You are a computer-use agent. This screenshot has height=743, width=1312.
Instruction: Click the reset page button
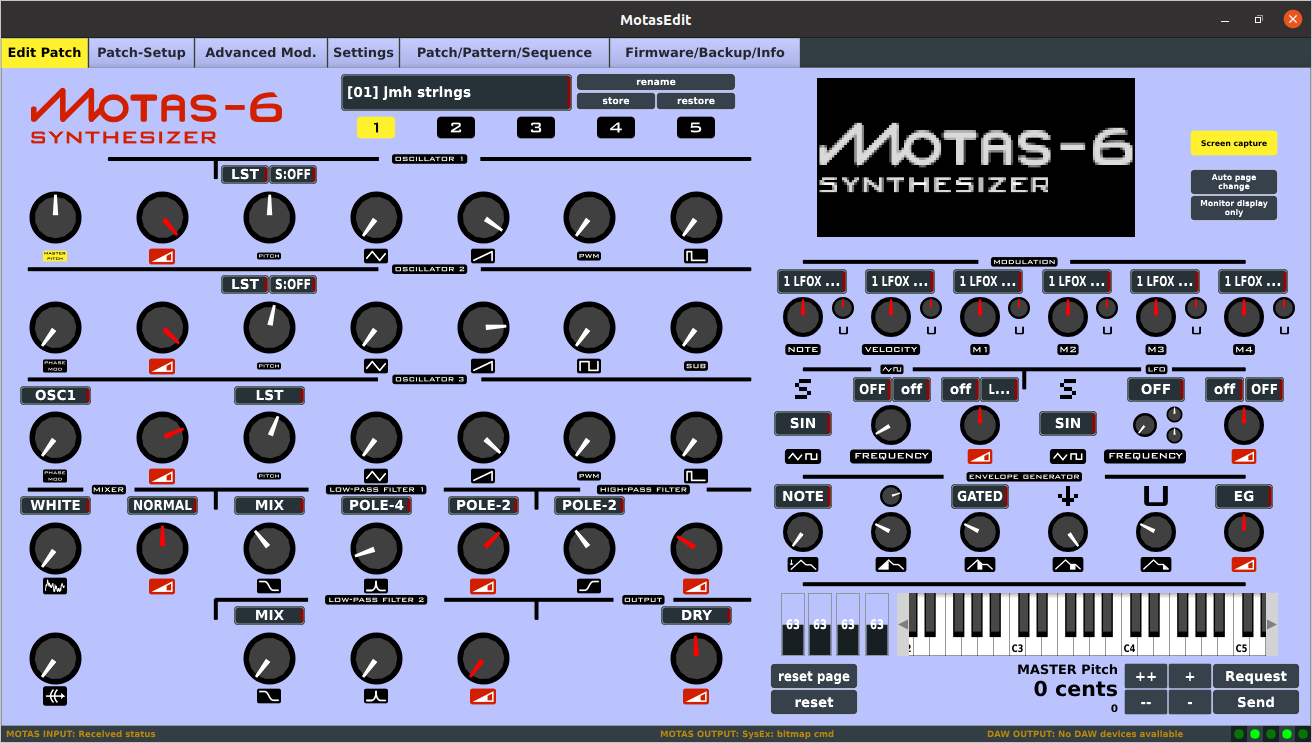point(814,676)
